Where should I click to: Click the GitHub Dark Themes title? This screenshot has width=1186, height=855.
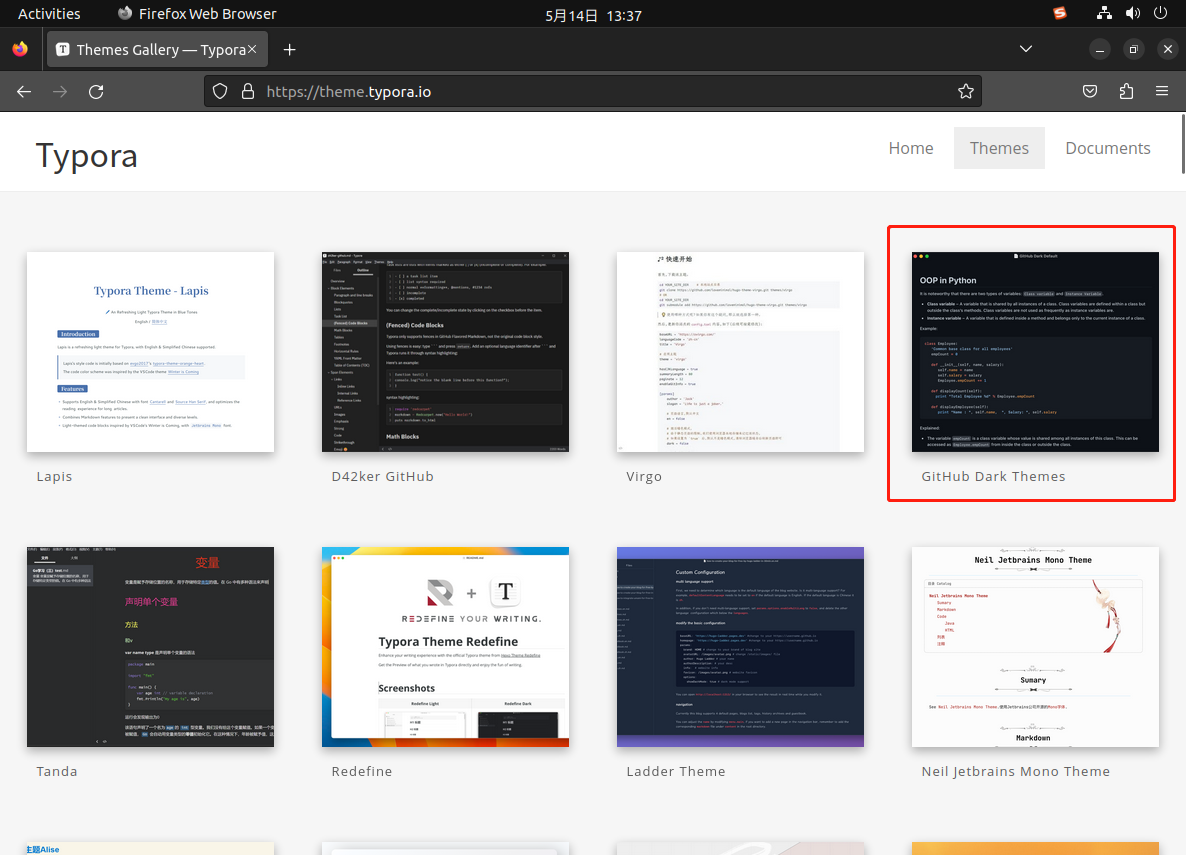click(x=993, y=476)
